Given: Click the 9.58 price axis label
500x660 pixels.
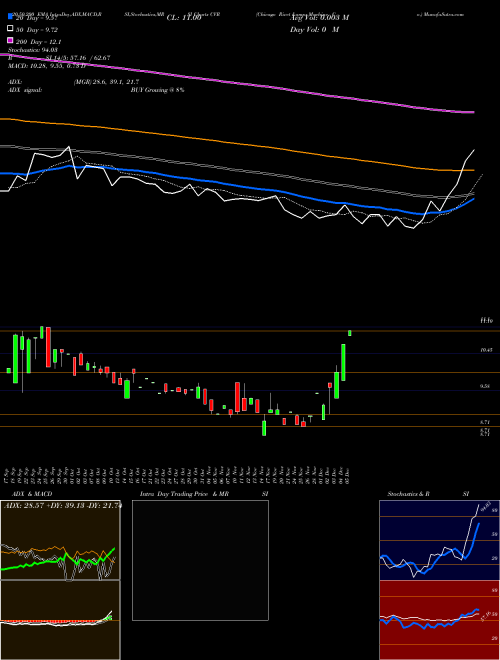Looking at the screenshot, I should tap(485, 386).
